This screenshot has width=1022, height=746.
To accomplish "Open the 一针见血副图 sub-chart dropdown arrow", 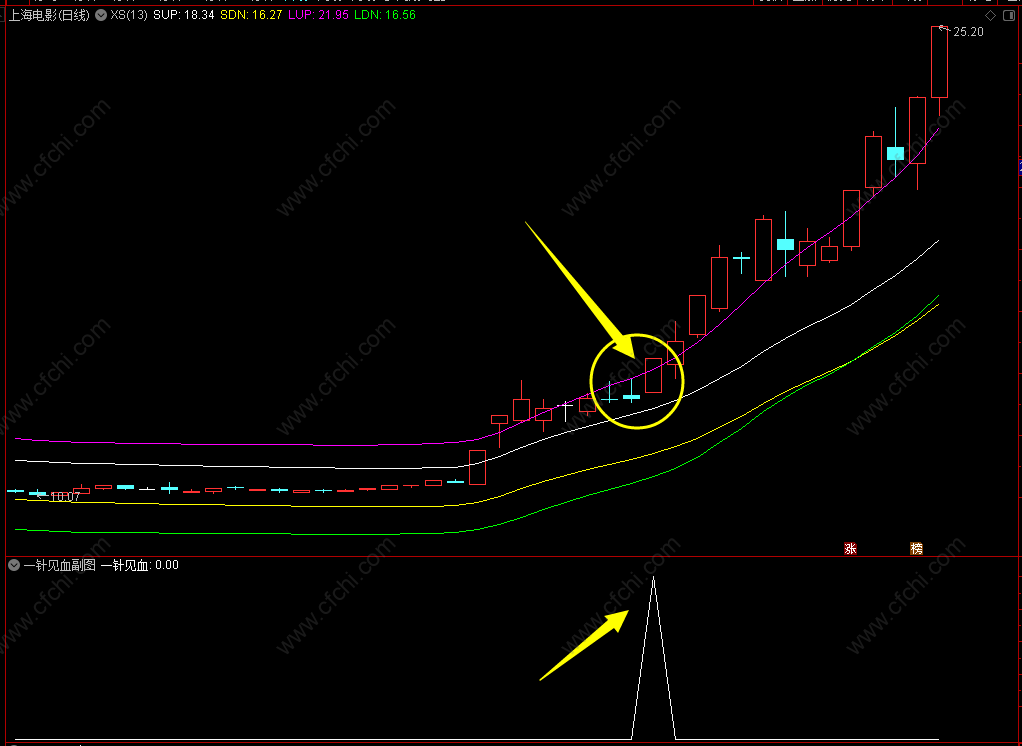I will pyautogui.click(x=14, y=566).
